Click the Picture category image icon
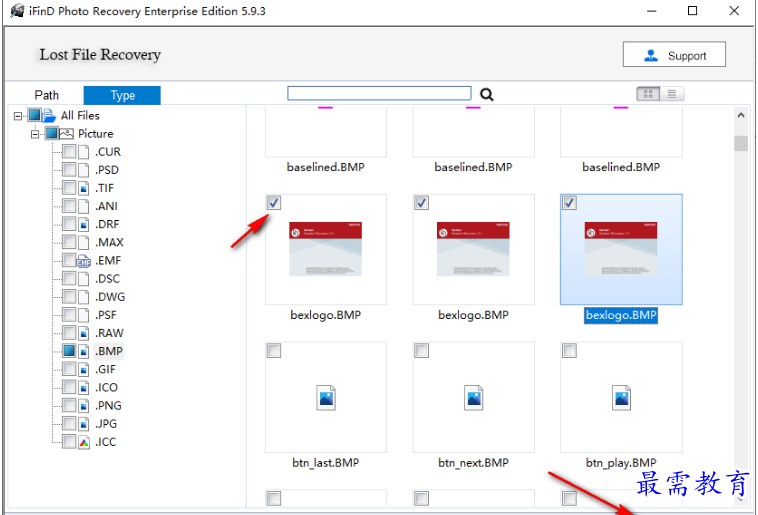 66,133
